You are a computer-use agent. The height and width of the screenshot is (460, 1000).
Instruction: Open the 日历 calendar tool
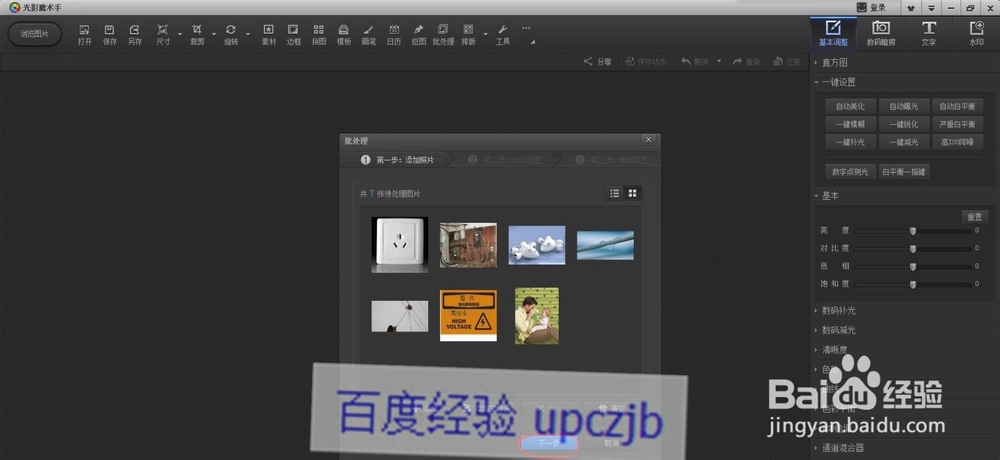(x=394, y=34)
